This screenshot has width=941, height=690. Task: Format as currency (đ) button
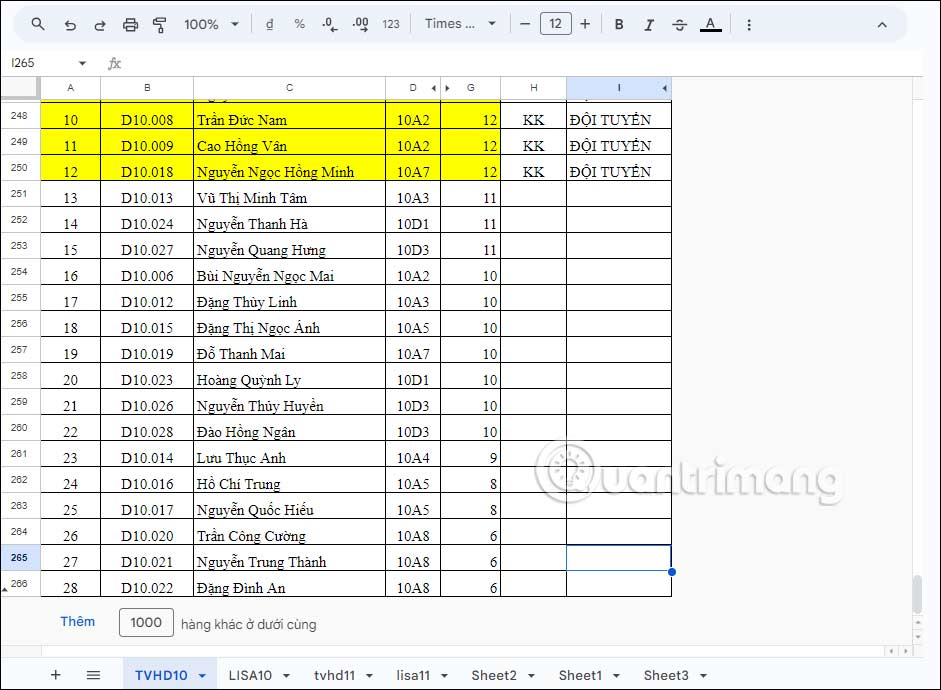(x=269, y=25)
